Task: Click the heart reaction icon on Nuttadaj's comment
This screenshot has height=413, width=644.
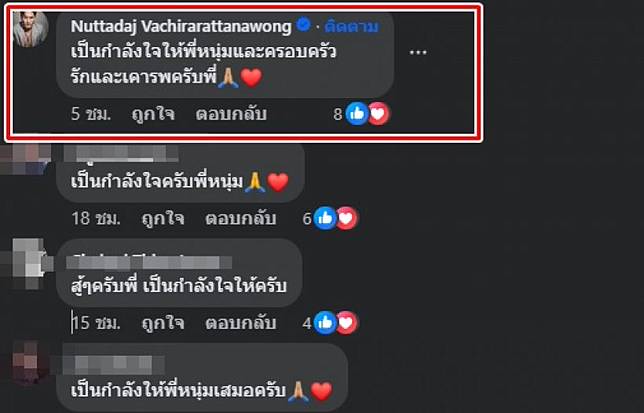Action: coord(379,113)
